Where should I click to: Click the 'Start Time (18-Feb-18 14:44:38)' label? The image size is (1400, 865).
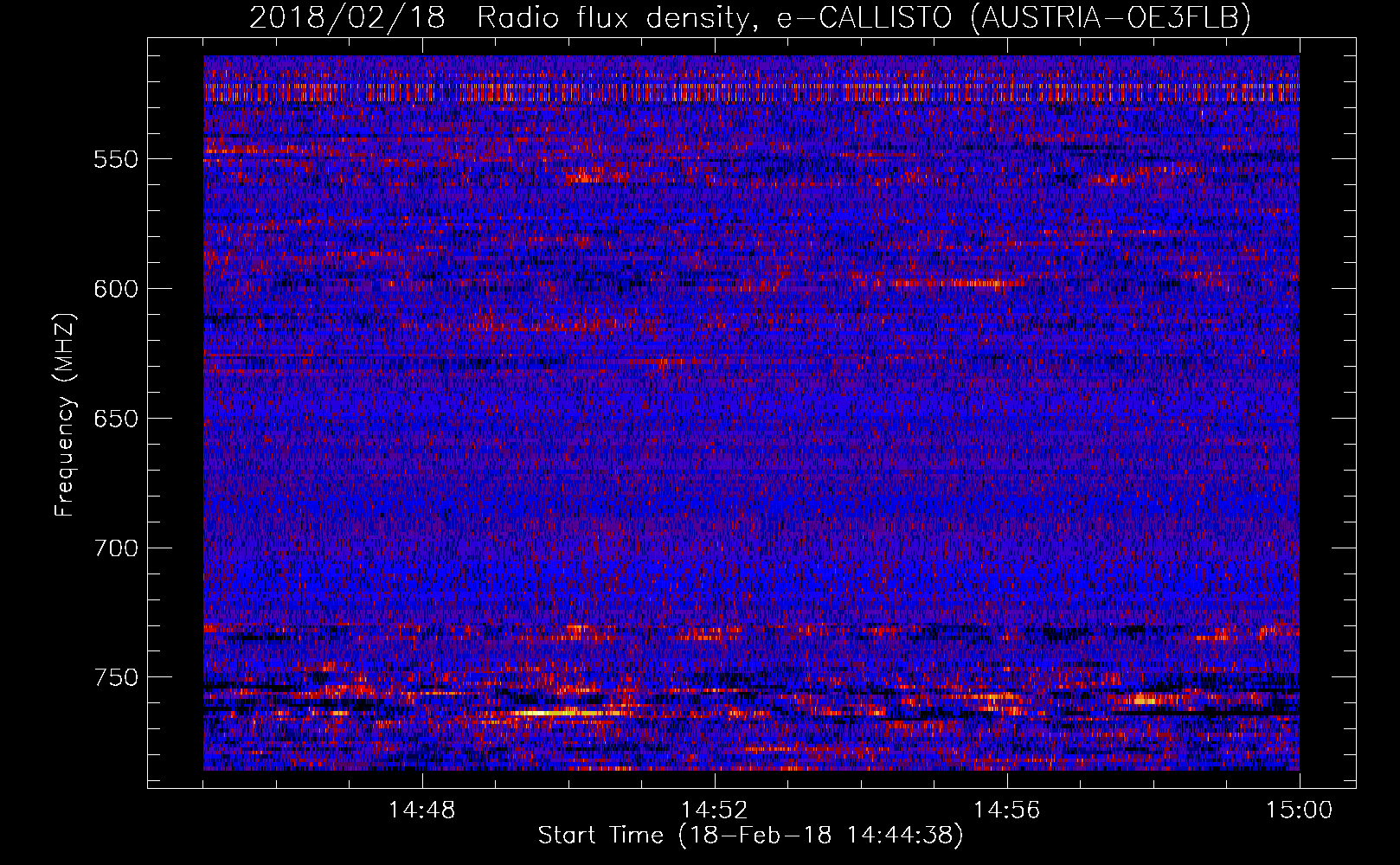pyautogui.click(x=750, y=836)
